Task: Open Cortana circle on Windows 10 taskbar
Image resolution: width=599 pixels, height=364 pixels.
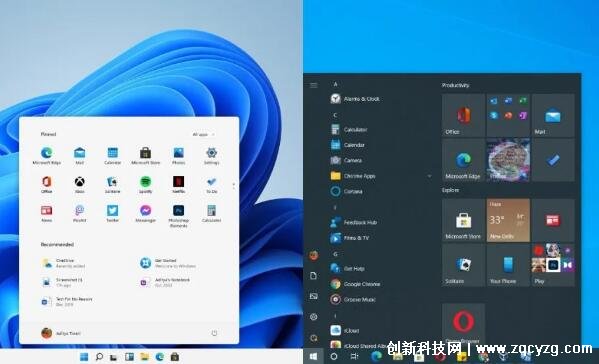Action: tap(334, 356)
